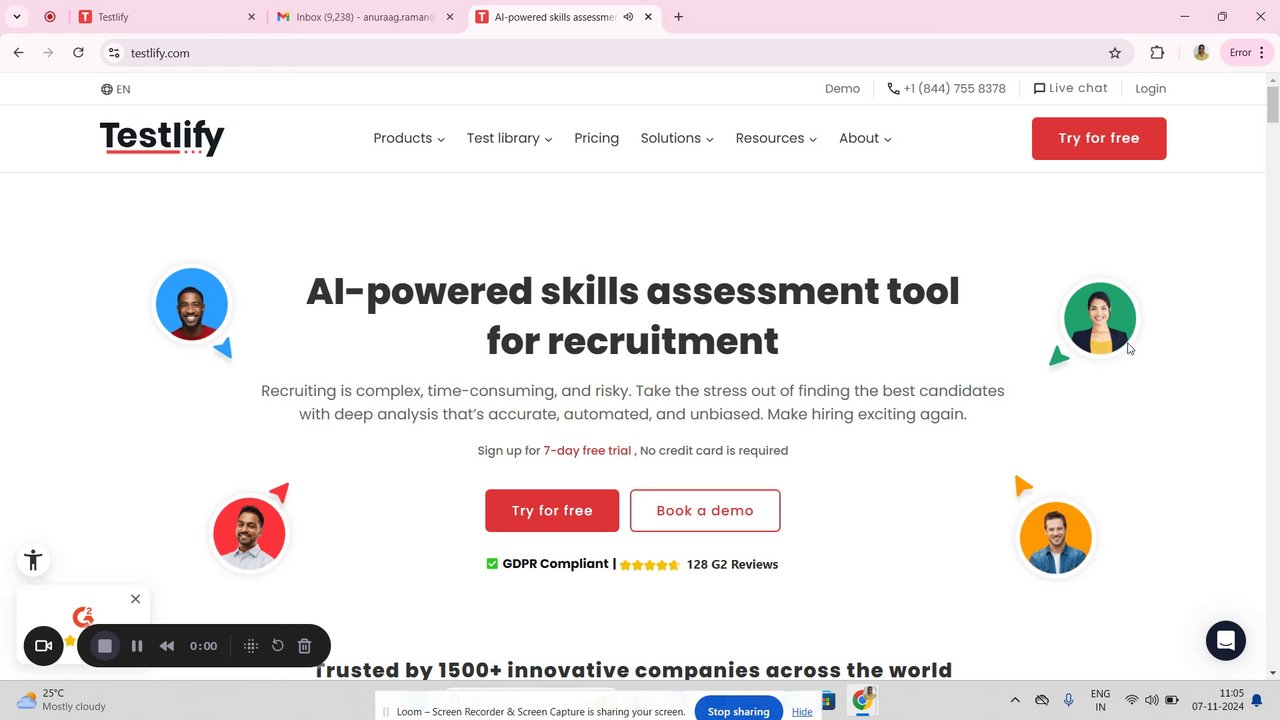
Task: Show hidden icons in the system tray
Action: (x=1015, y=700)
